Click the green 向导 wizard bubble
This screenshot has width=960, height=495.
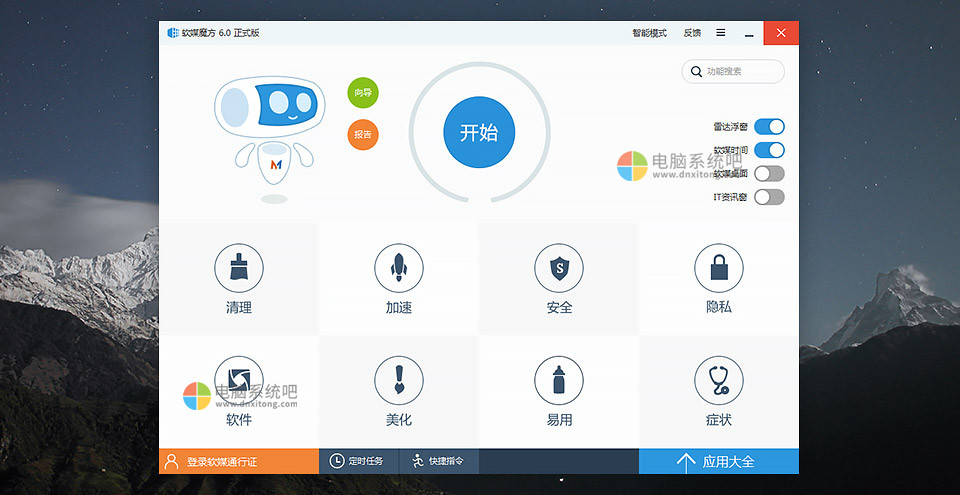click(363, 93)
